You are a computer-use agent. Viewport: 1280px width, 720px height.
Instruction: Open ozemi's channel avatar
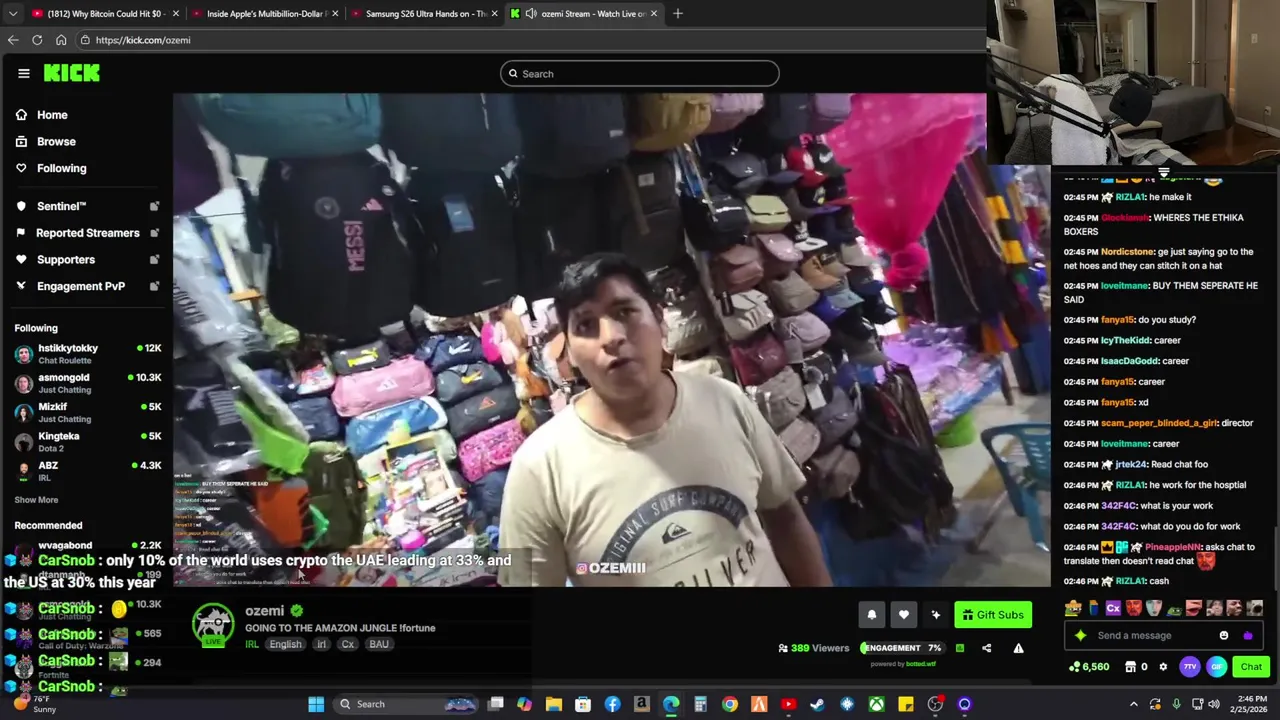click(213, 627)
